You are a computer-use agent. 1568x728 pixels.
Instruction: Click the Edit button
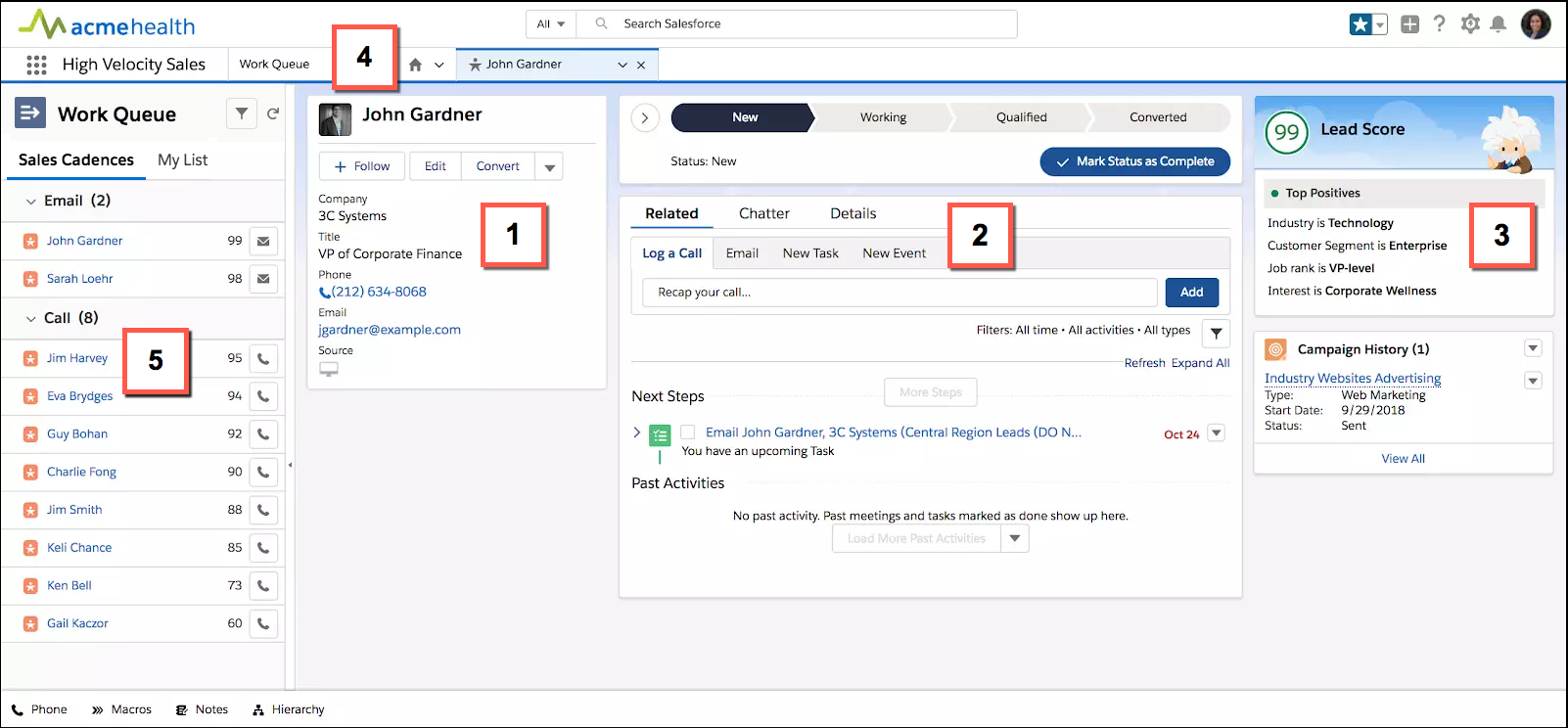436,166
